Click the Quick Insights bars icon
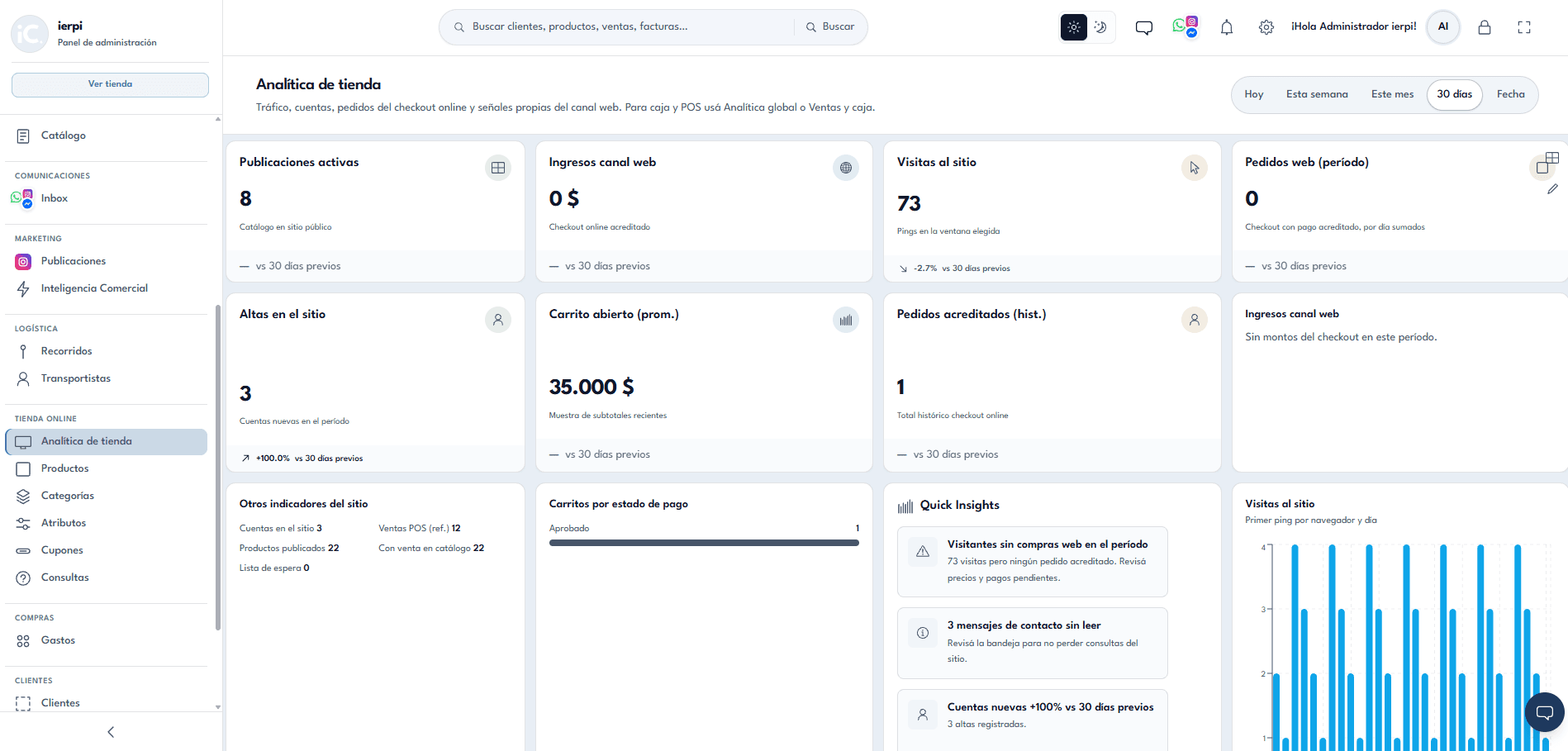 point(905,506)
